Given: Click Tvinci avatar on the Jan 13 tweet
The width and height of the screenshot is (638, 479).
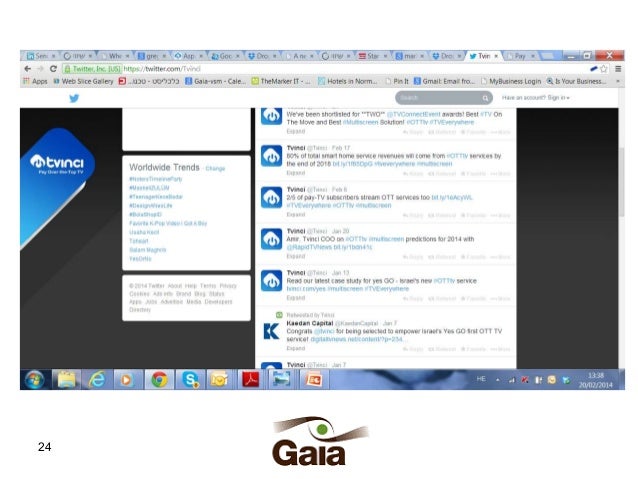Looking at the screenshot, I should [x=271, y=281].
